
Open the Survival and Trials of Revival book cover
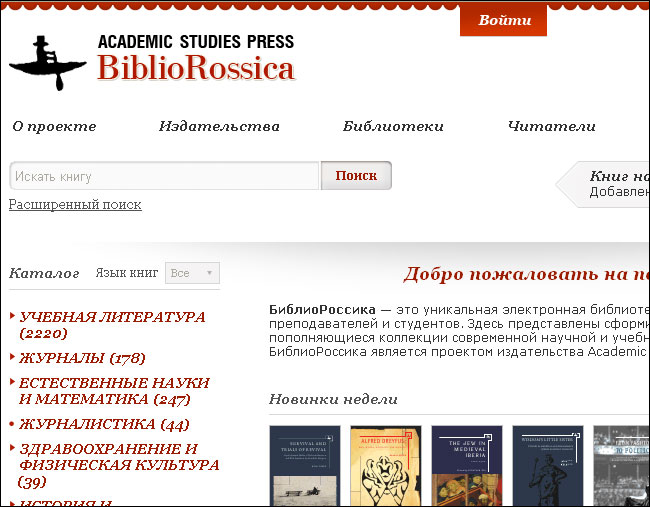tap(305, 466)
